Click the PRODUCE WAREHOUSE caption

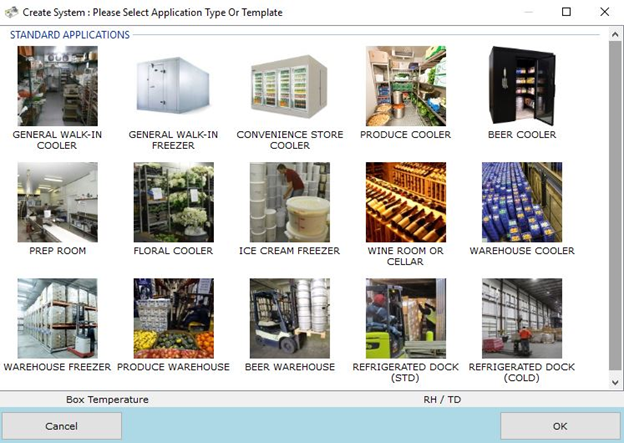[x=174, y=367]
